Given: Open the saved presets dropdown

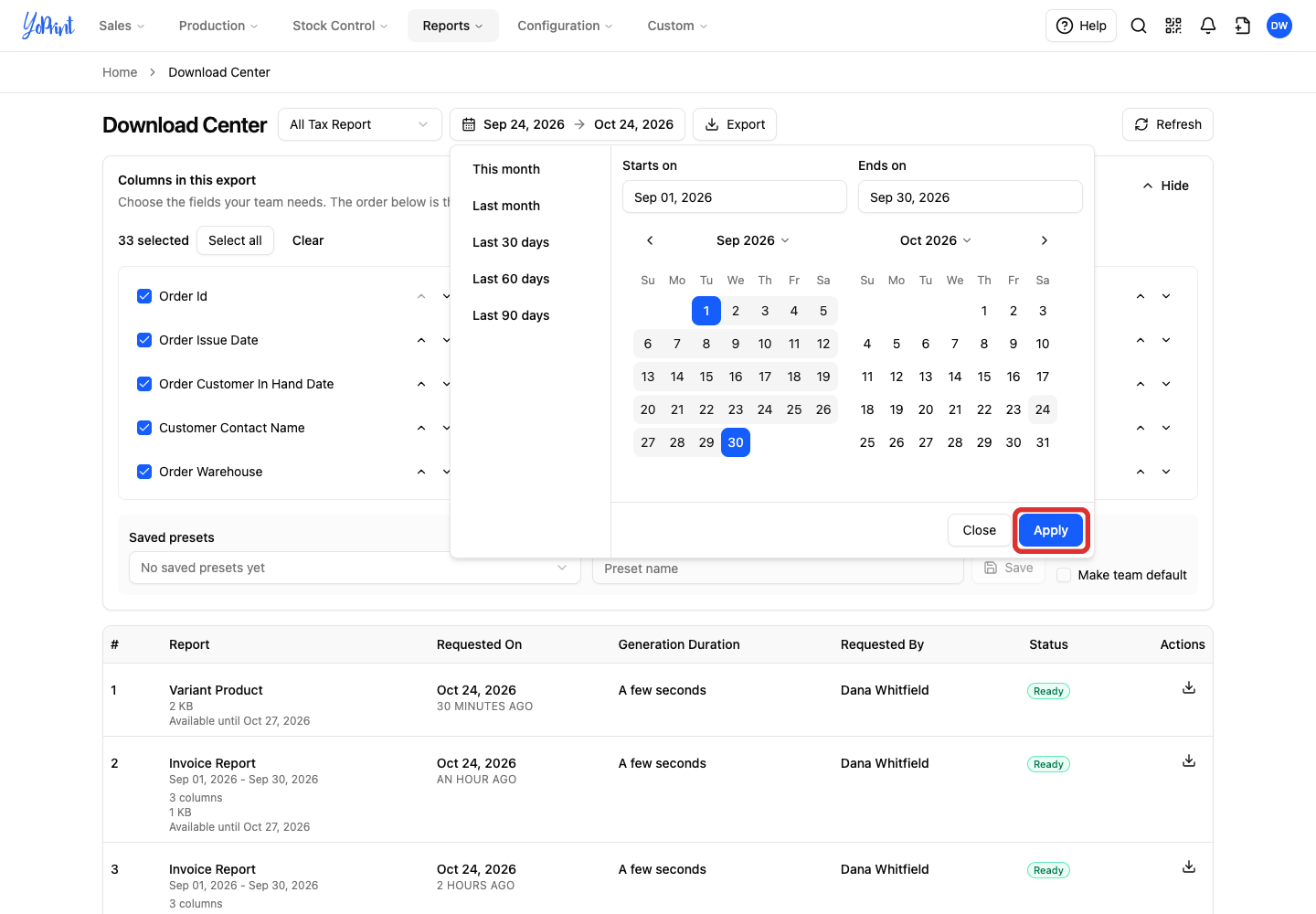Looking at the screenshot, I should click(x=355, y=568).
